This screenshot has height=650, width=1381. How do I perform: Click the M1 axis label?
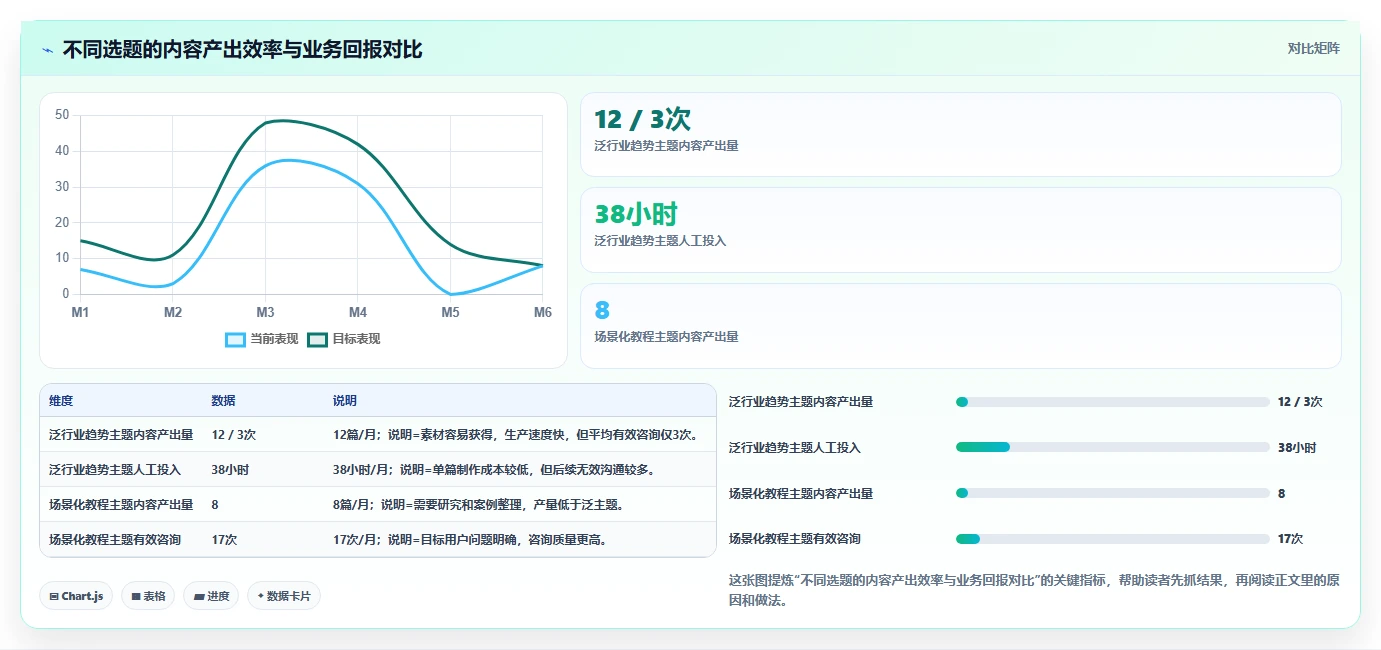(80, 313)
